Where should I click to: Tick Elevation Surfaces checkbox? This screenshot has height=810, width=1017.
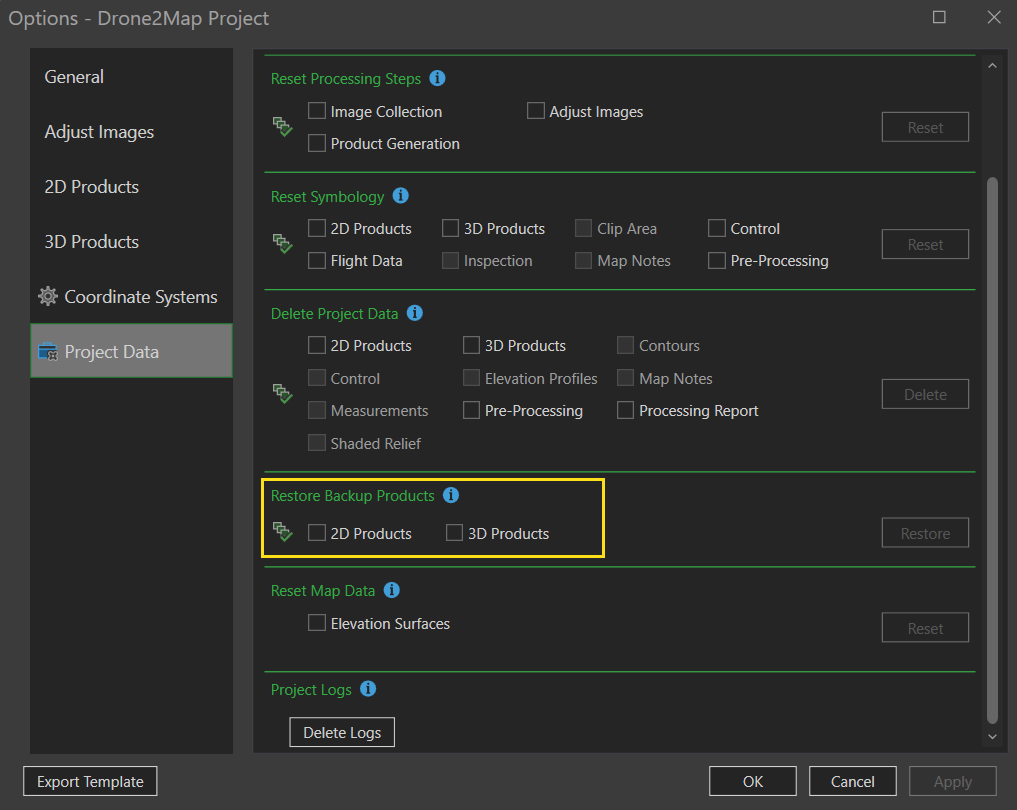317,623
